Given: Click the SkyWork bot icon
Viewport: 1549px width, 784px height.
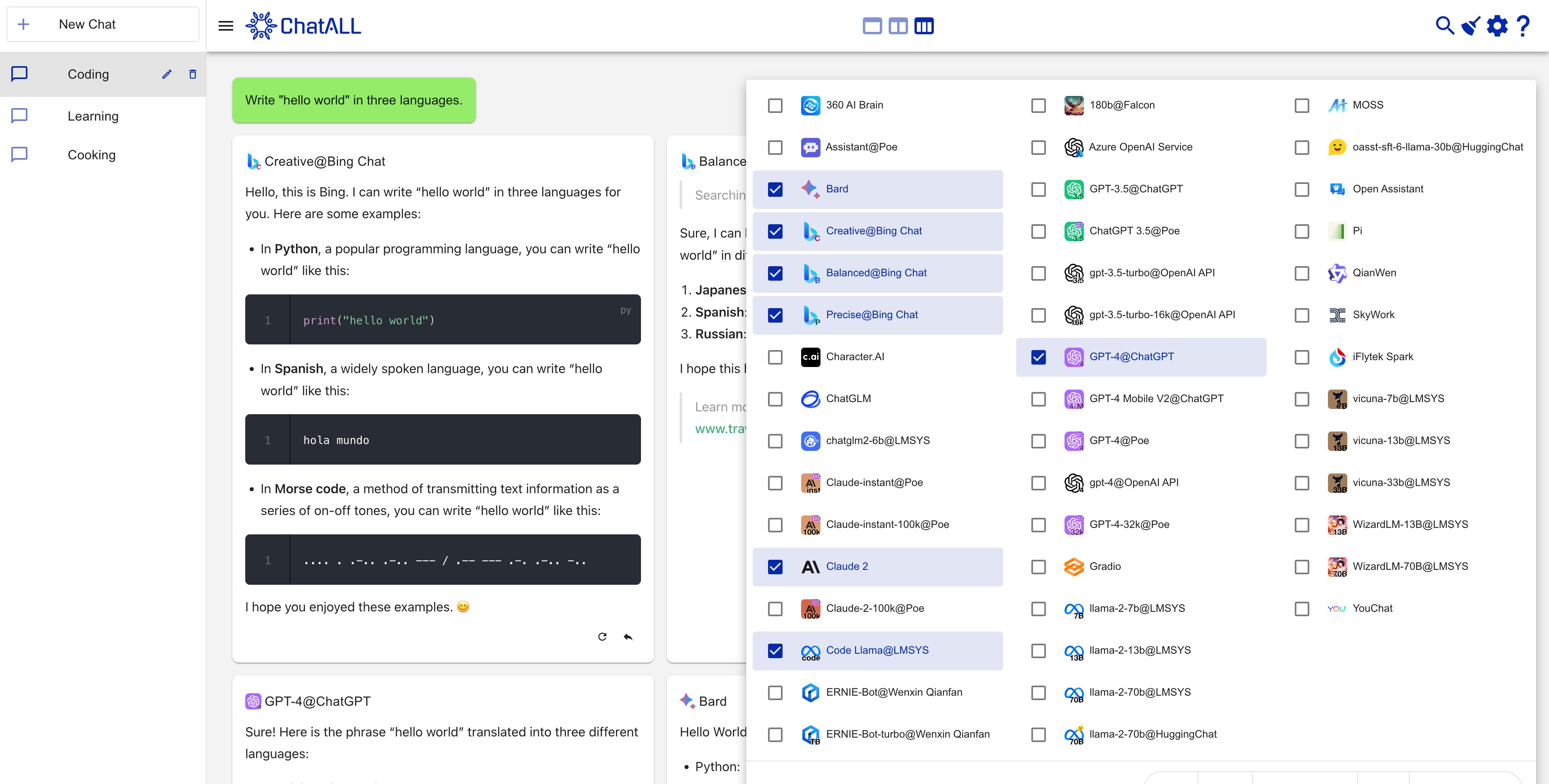Looking at the screenshot, I should (x=1337, y=315).
